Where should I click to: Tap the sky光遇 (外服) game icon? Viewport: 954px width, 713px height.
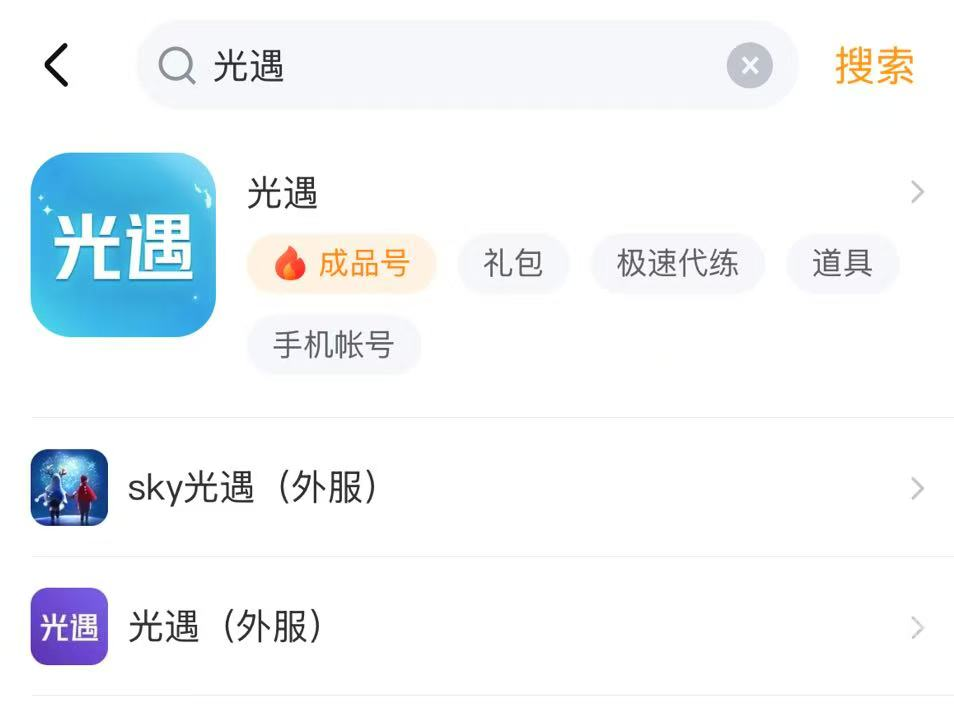pos(69,488)
